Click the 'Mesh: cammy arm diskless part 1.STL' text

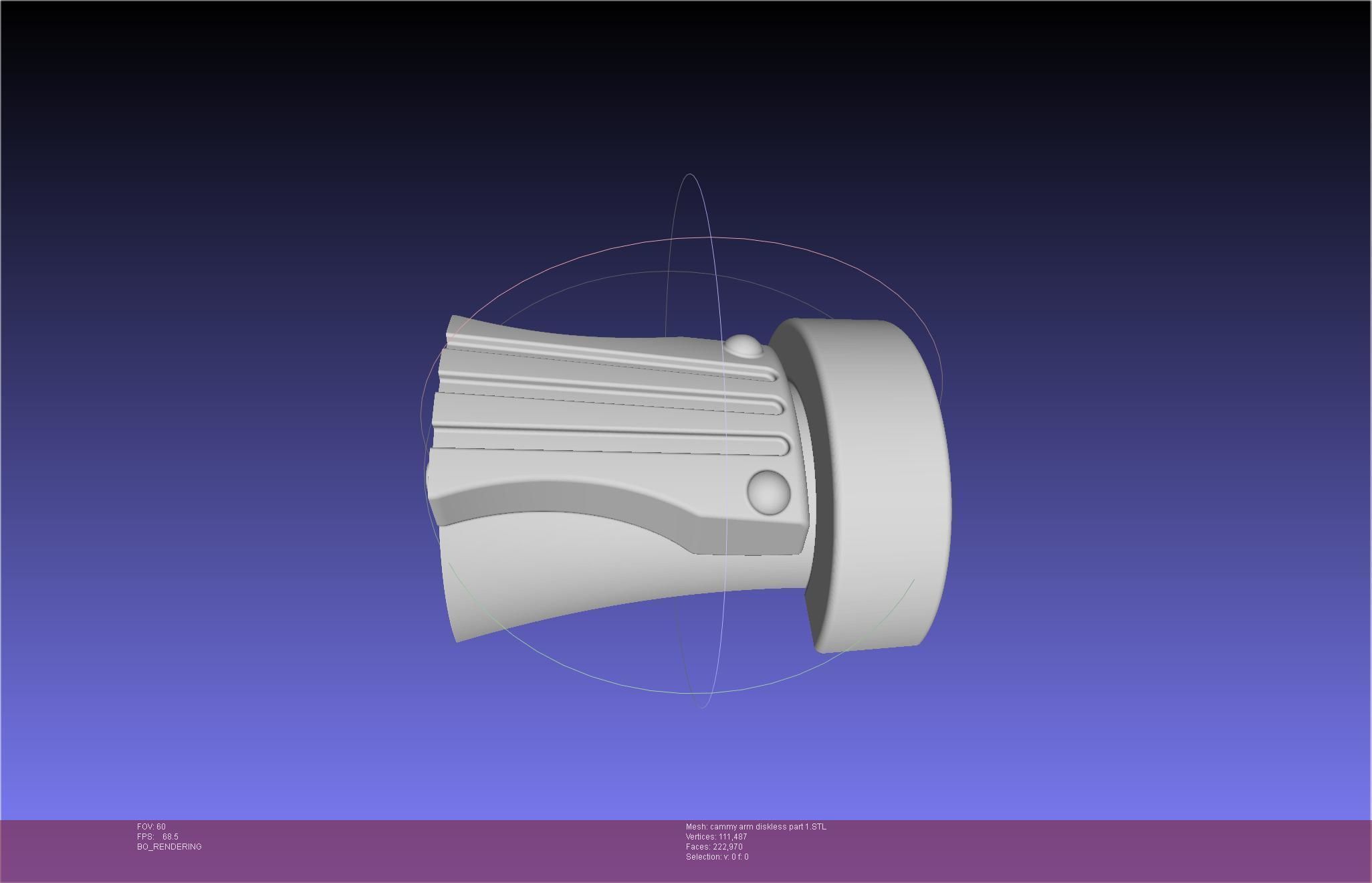756,827
